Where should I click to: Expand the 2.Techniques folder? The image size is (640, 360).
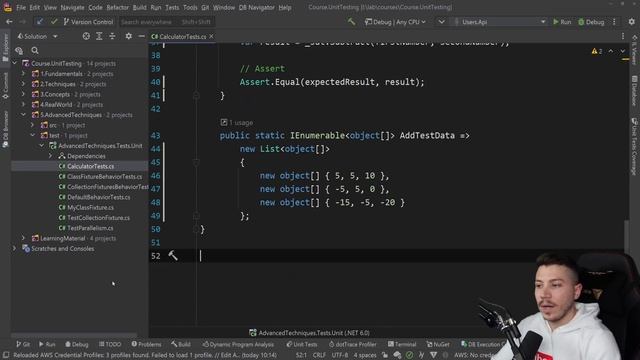coord(24,84)
